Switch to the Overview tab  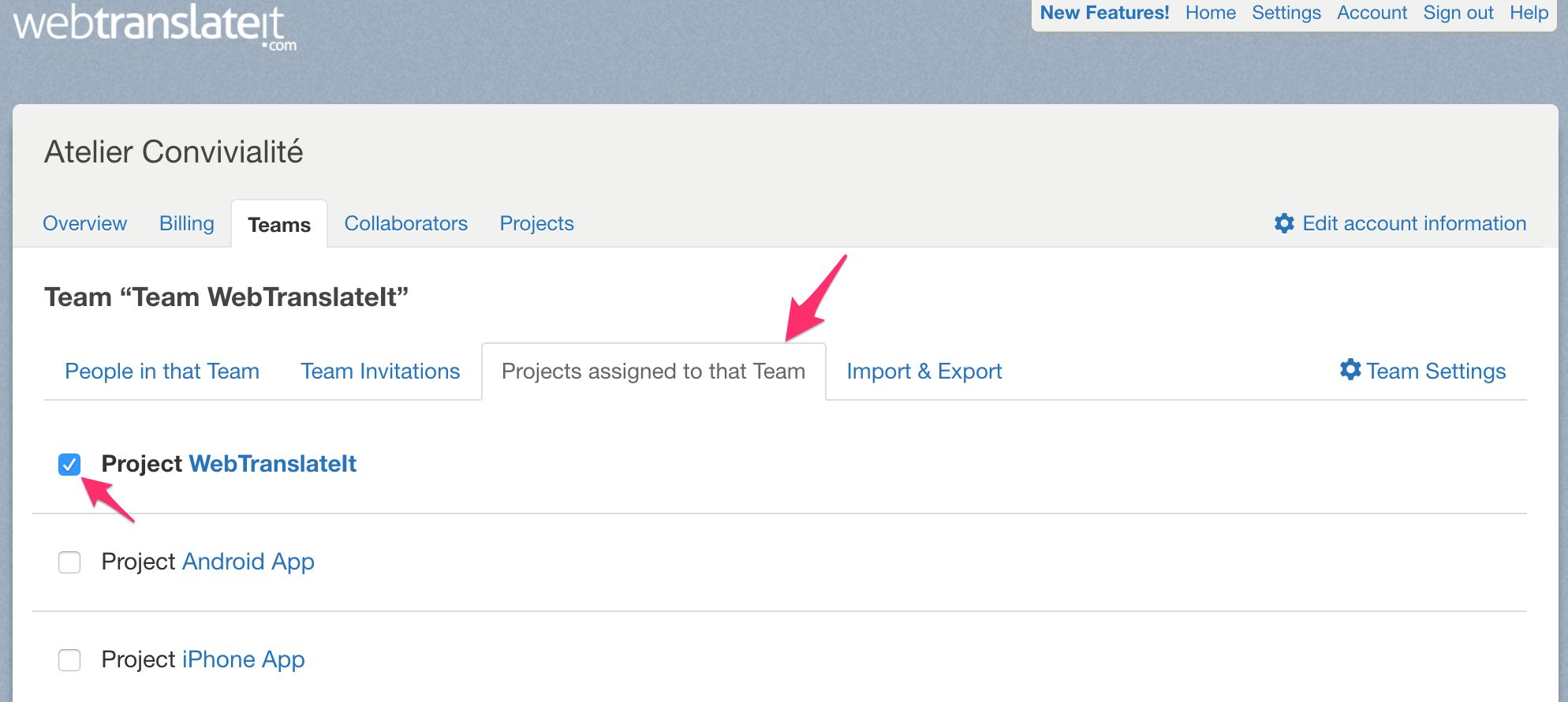[84, 223]
